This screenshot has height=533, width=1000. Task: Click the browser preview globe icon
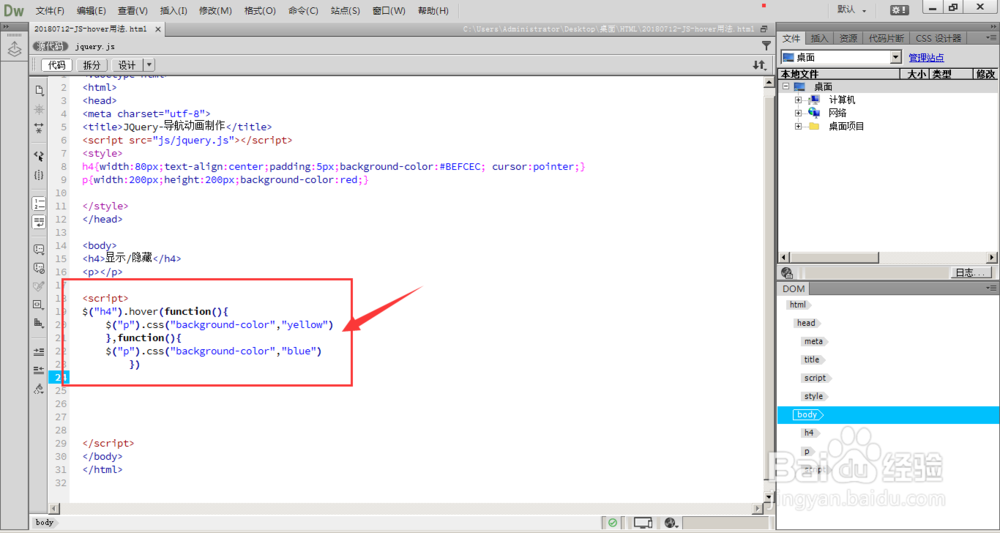[670, 523]
